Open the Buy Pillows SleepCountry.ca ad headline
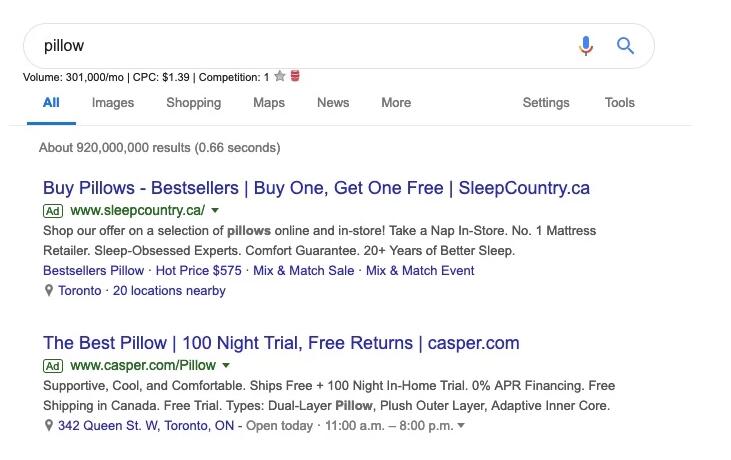 coord(316,188)
